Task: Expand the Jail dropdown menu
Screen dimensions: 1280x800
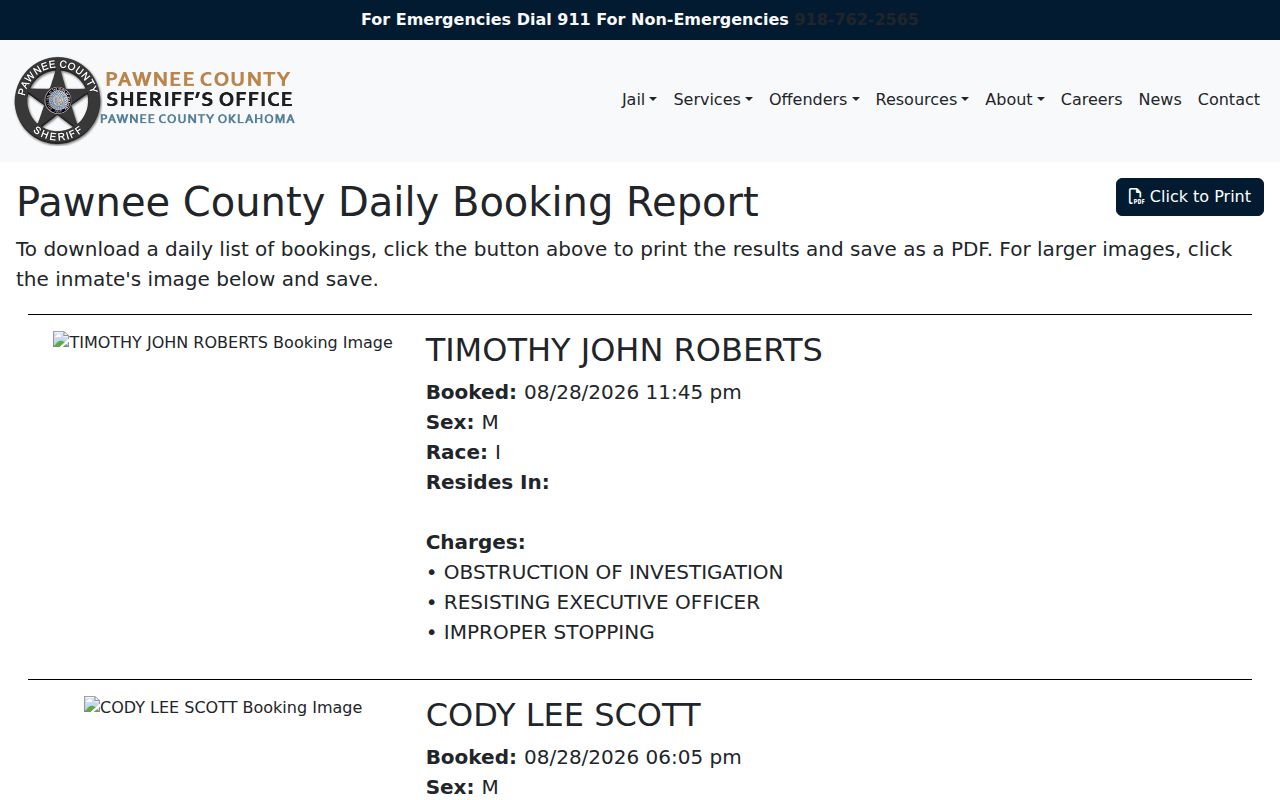Action: (x=639, y=99)
